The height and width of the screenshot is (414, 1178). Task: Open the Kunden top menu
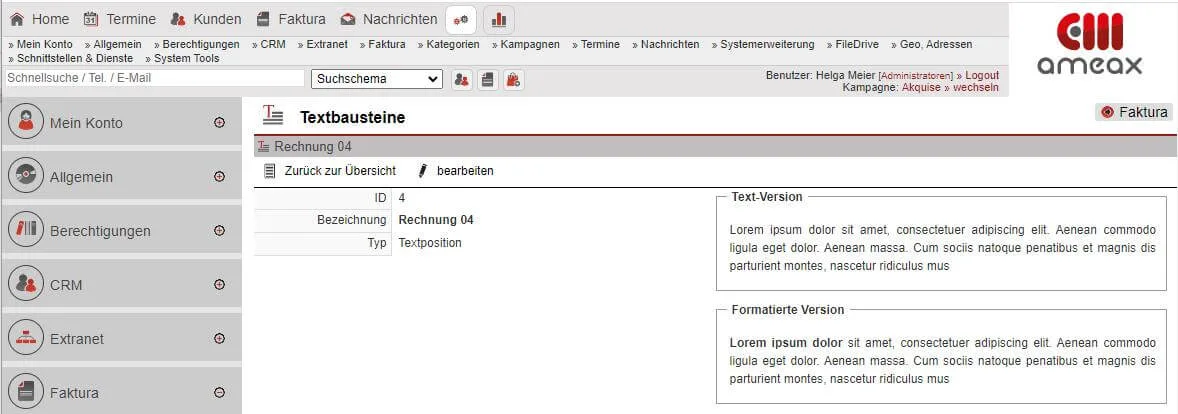point(206,19)
